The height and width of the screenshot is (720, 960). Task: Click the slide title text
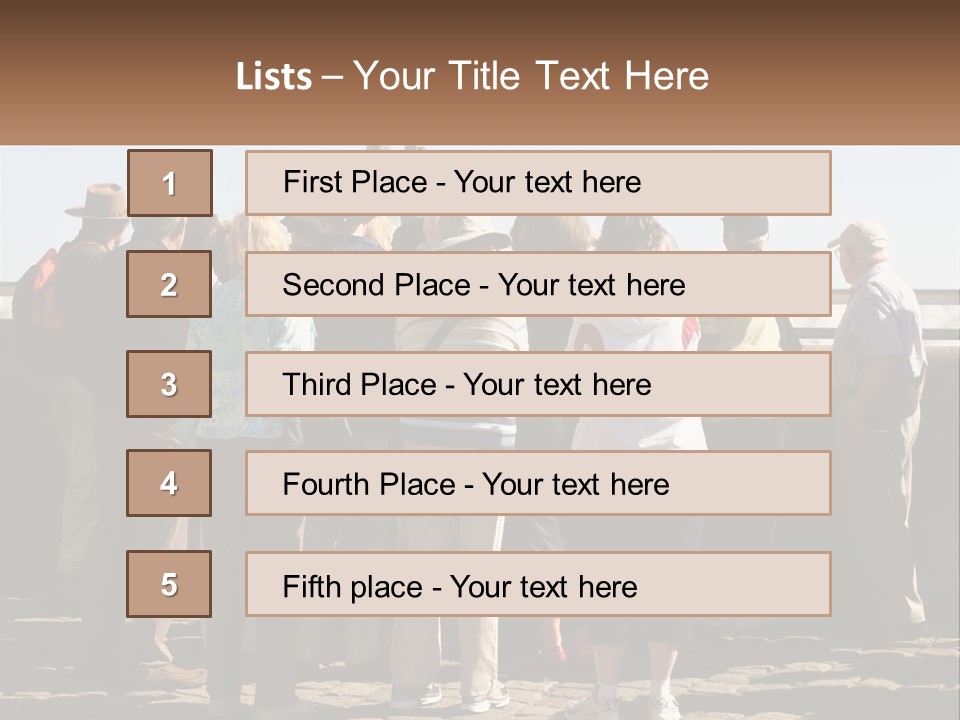point(472,76)
